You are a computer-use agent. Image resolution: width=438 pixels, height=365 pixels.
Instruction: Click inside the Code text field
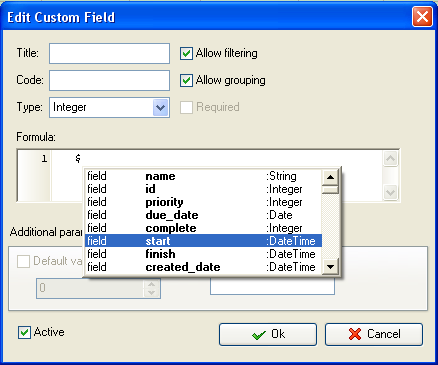click(109, 80)
